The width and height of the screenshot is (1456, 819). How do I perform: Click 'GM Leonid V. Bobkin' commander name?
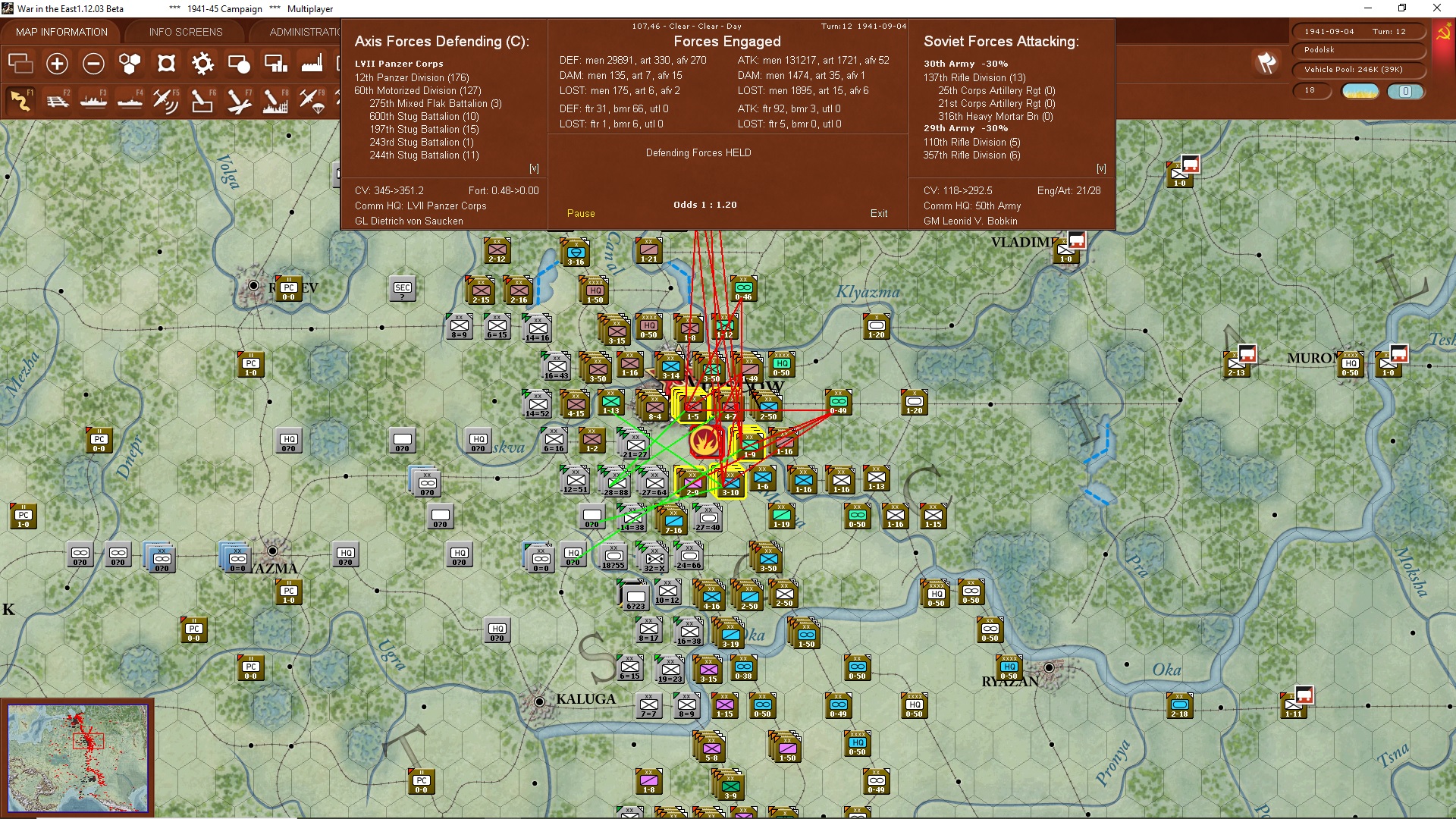(x=971, y=221)
